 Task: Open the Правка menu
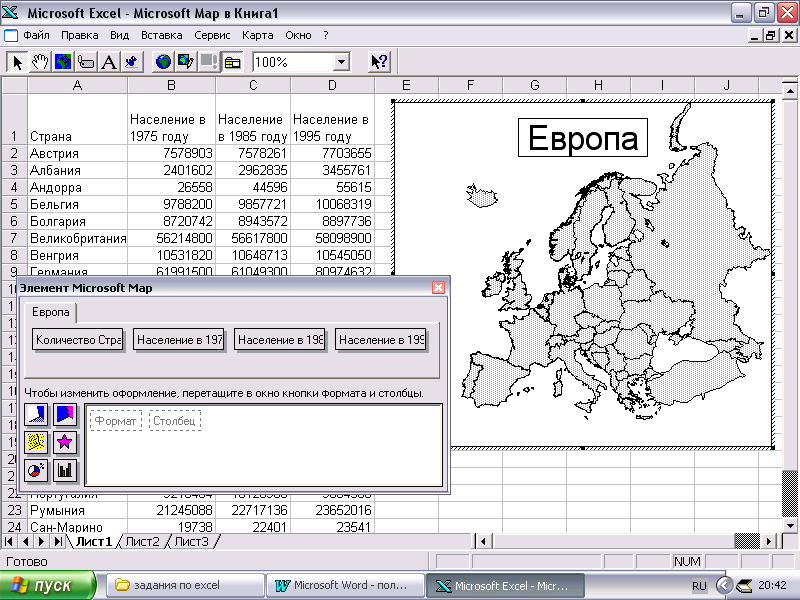80,35
